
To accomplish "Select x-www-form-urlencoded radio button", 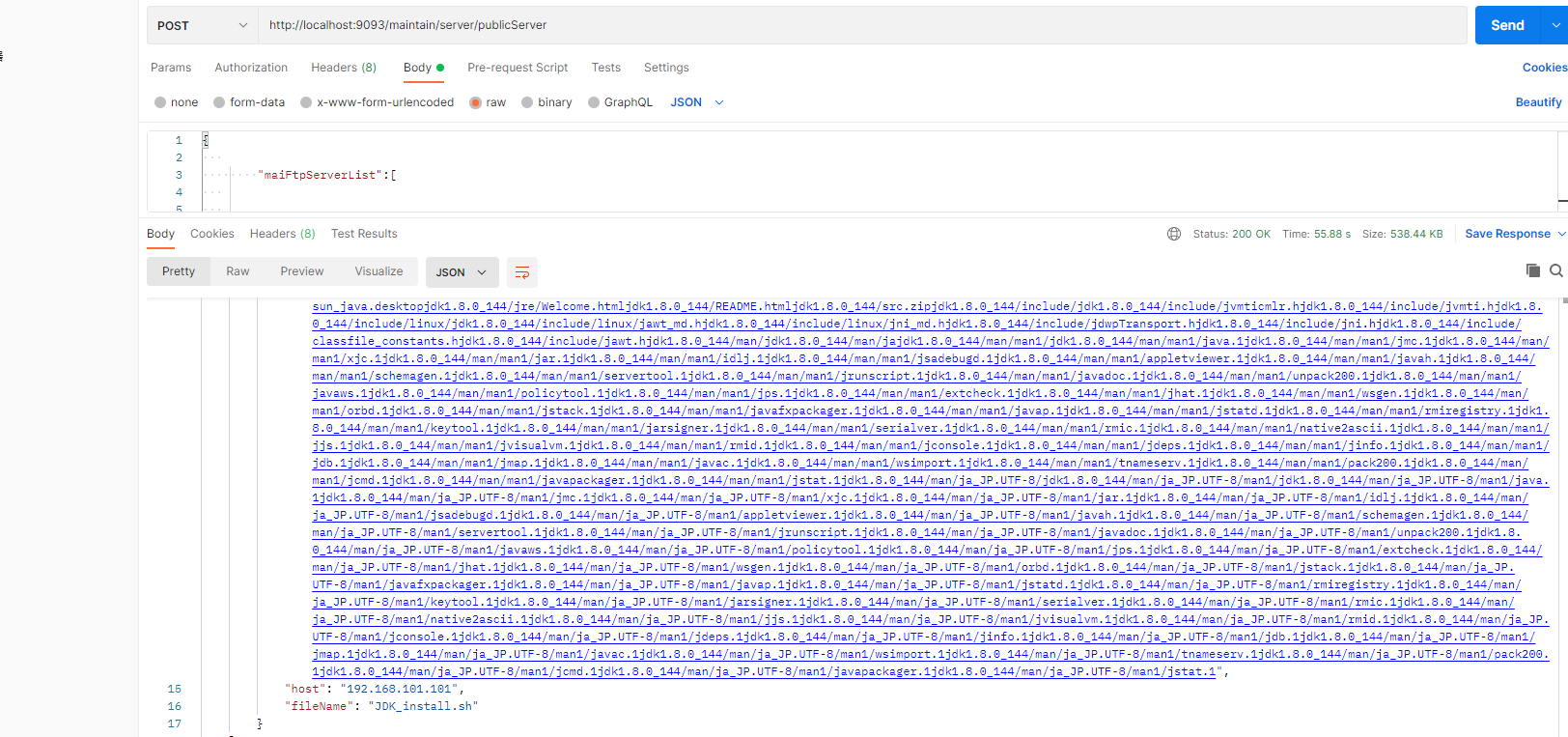I will point(306,102).
